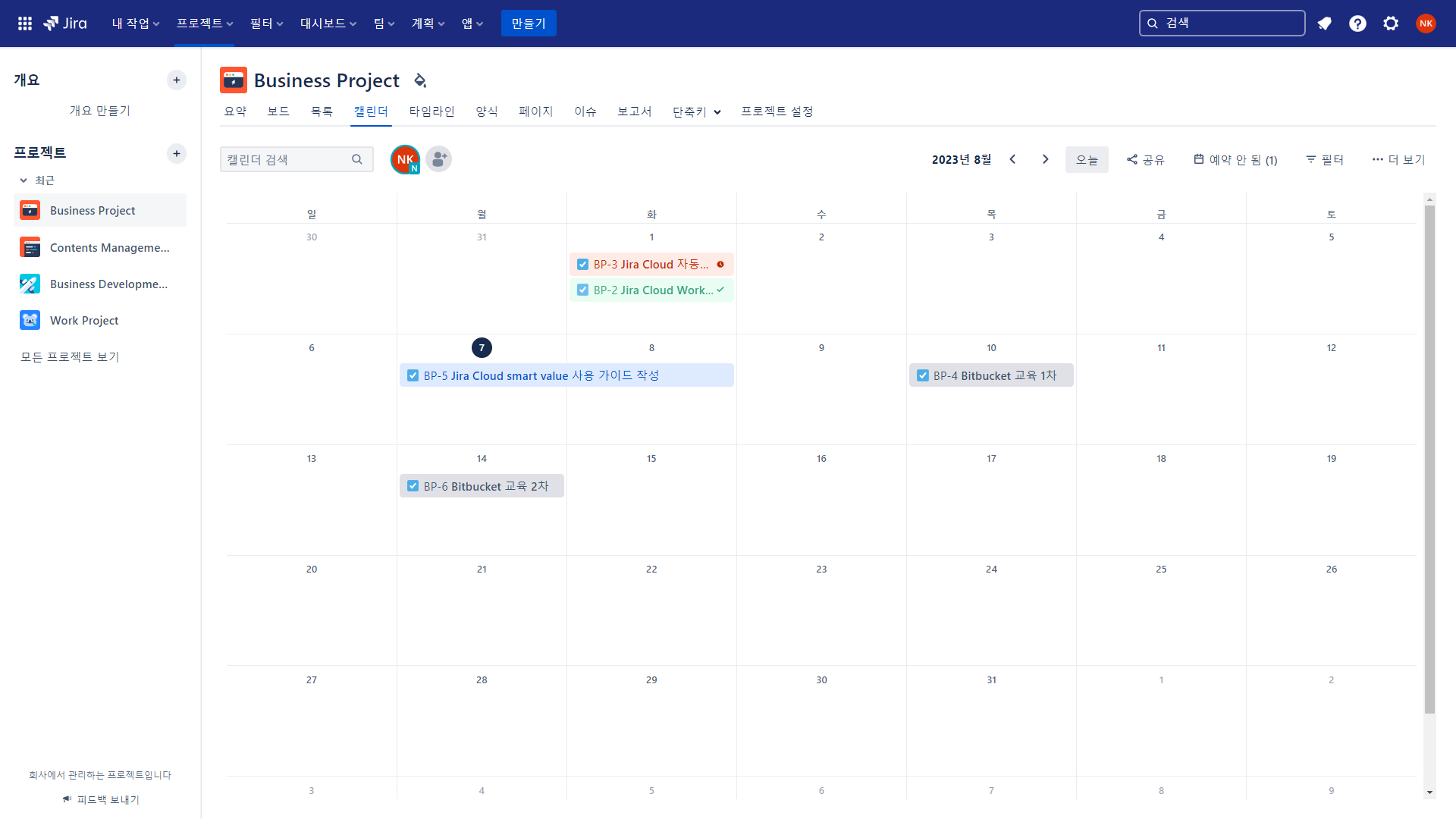1456x819 pixels.
Task: Click the BP-2 task type checkbox icon
Action: click(582, 290)
